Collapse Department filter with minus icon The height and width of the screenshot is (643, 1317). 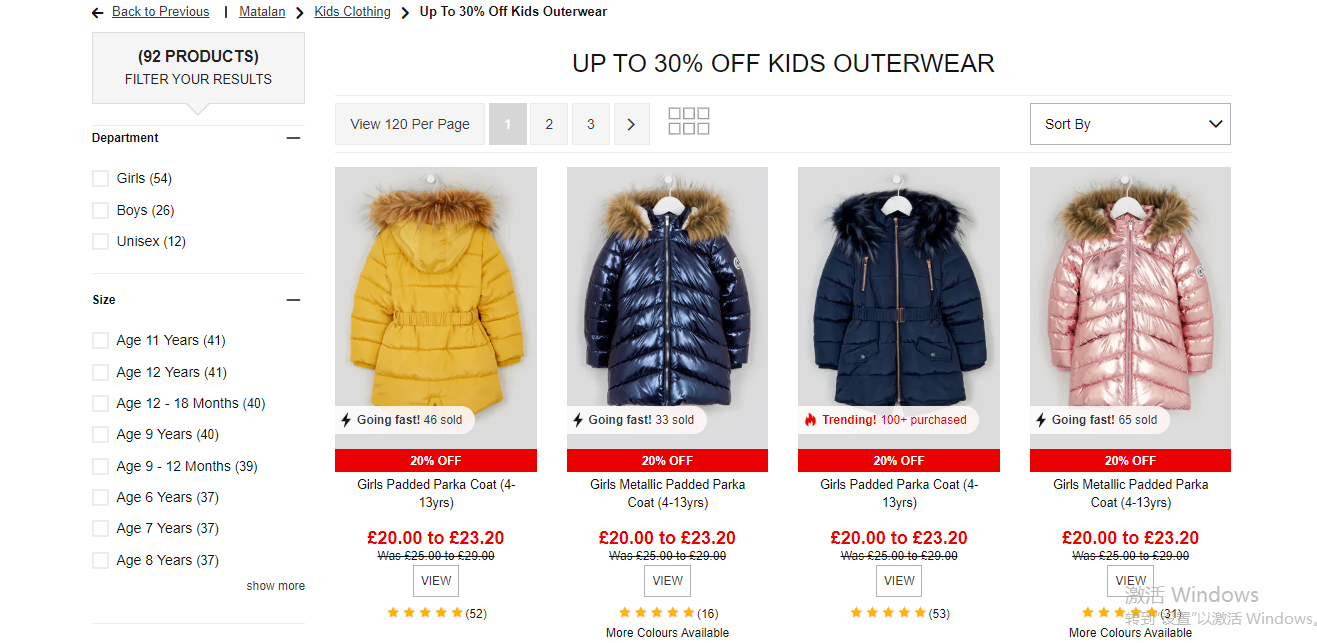[x=293, y=138]
